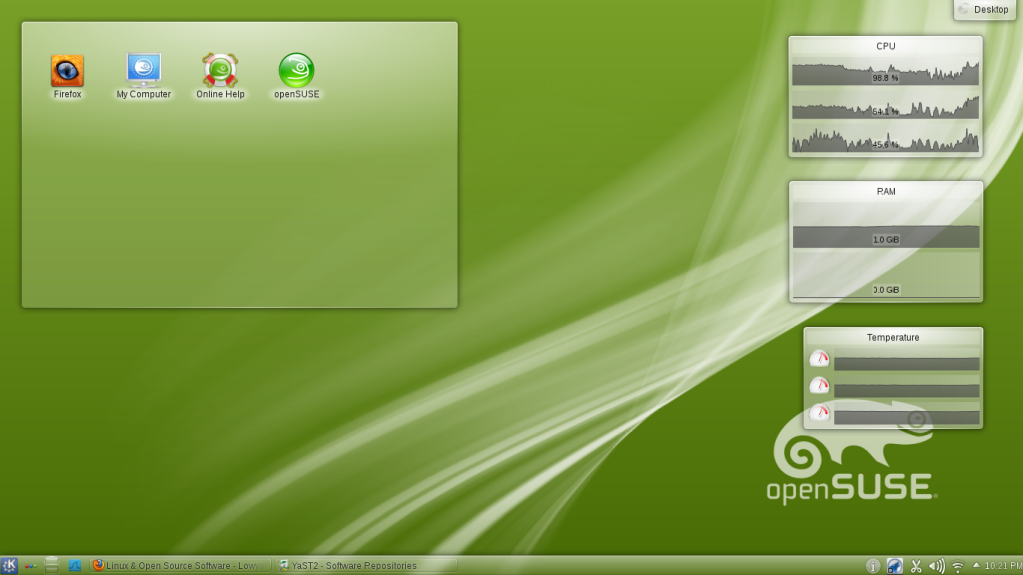
Task: Open the volume speaker tray icon
Action: tap(936, 566)
